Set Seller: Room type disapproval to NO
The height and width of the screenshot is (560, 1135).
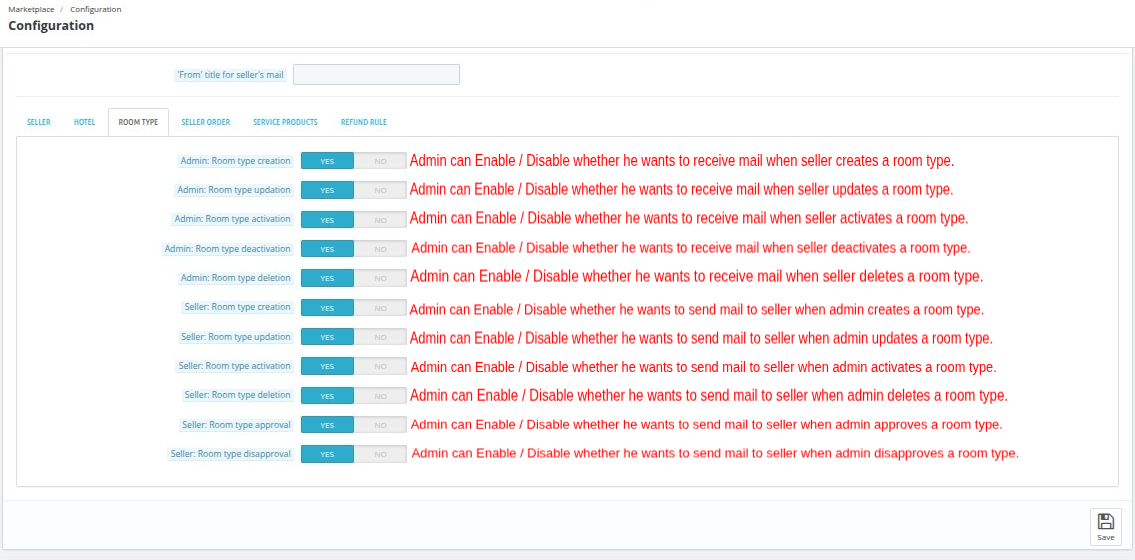tap(380, 454)
